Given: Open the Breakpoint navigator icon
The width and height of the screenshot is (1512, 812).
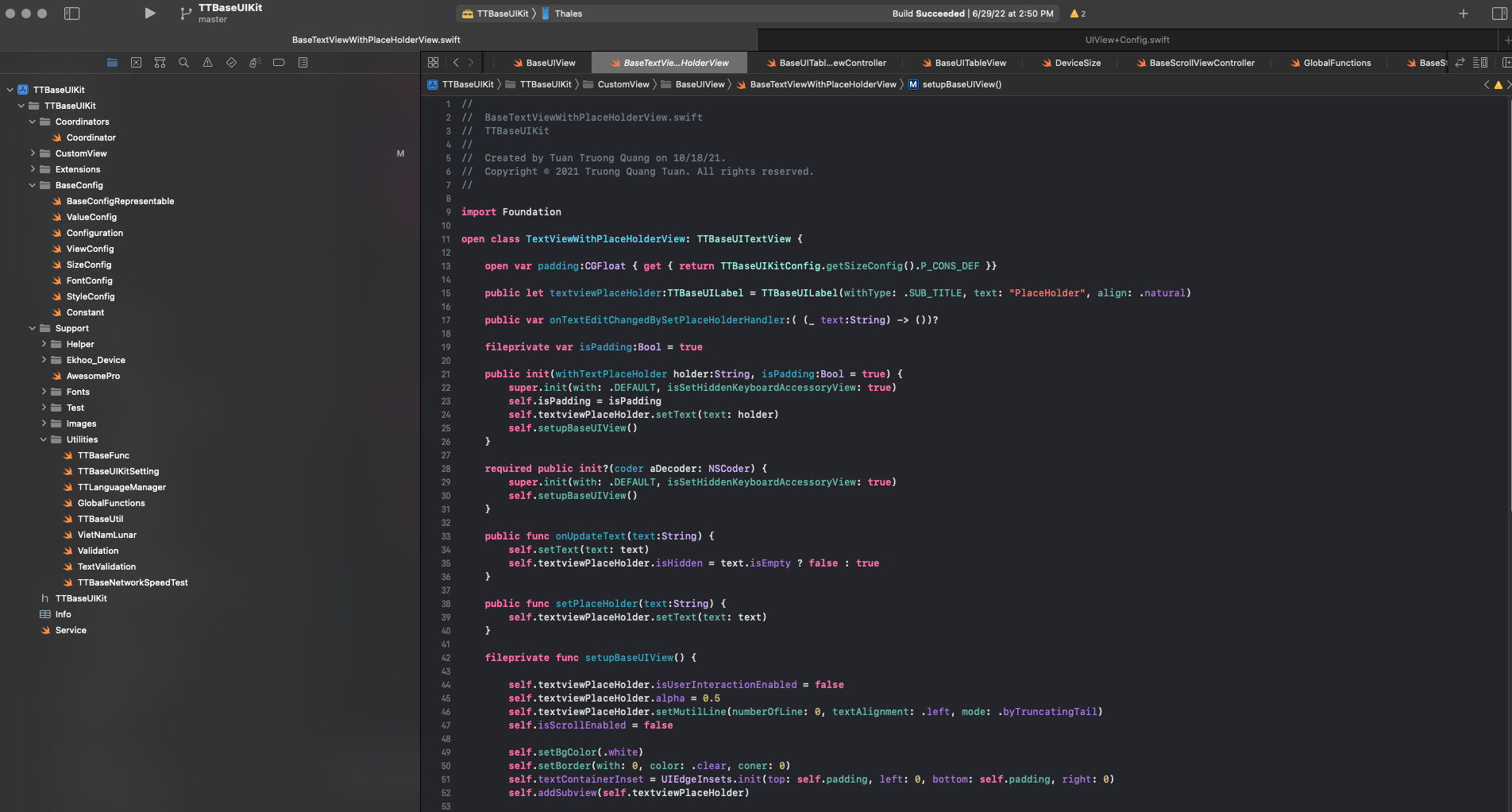Looking at the screenshot, I should pyautogui.click(x=279, y=62).
